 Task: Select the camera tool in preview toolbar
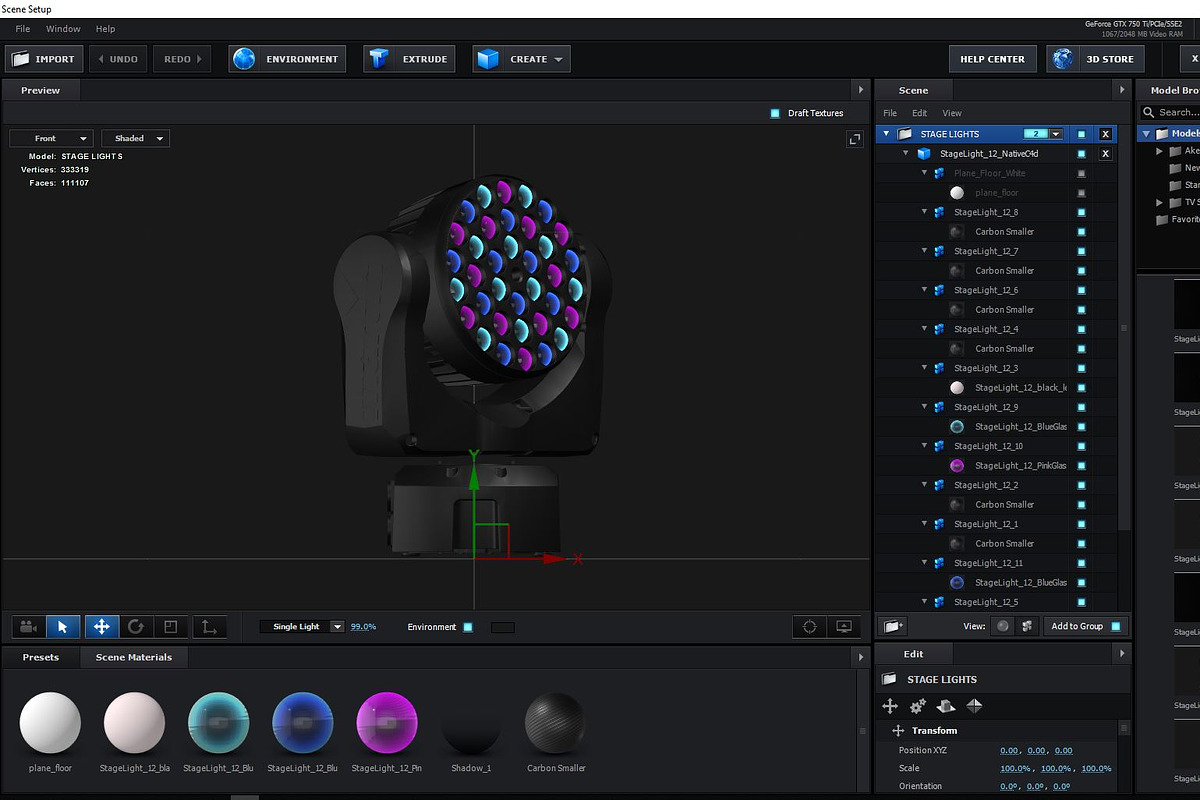click(x=29, y=627)
